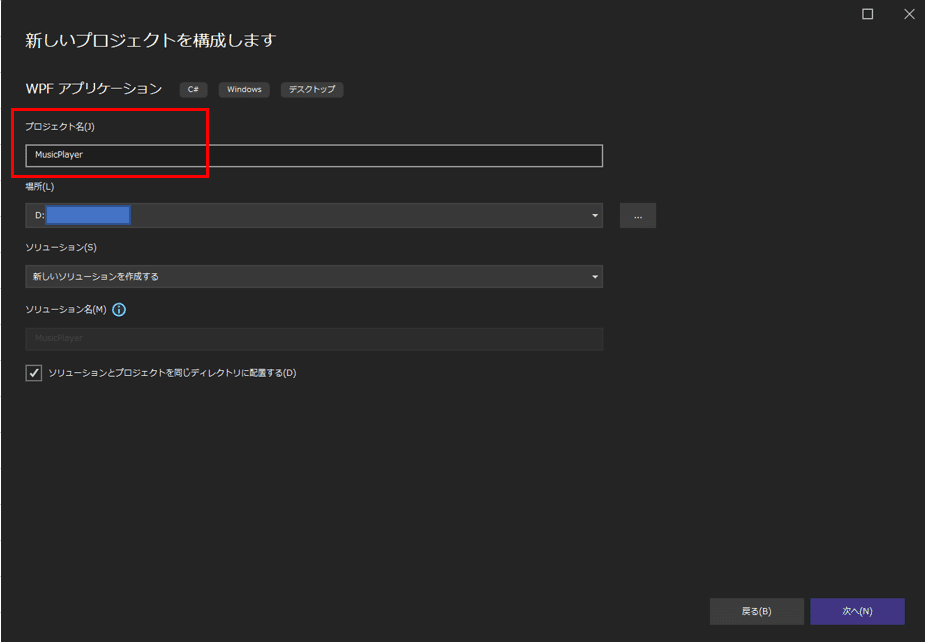Image resolution: width=925 pixels, height=642 pixels.
Task: Open the folder browser using the ... button
Action: click(x=637, y=215)
